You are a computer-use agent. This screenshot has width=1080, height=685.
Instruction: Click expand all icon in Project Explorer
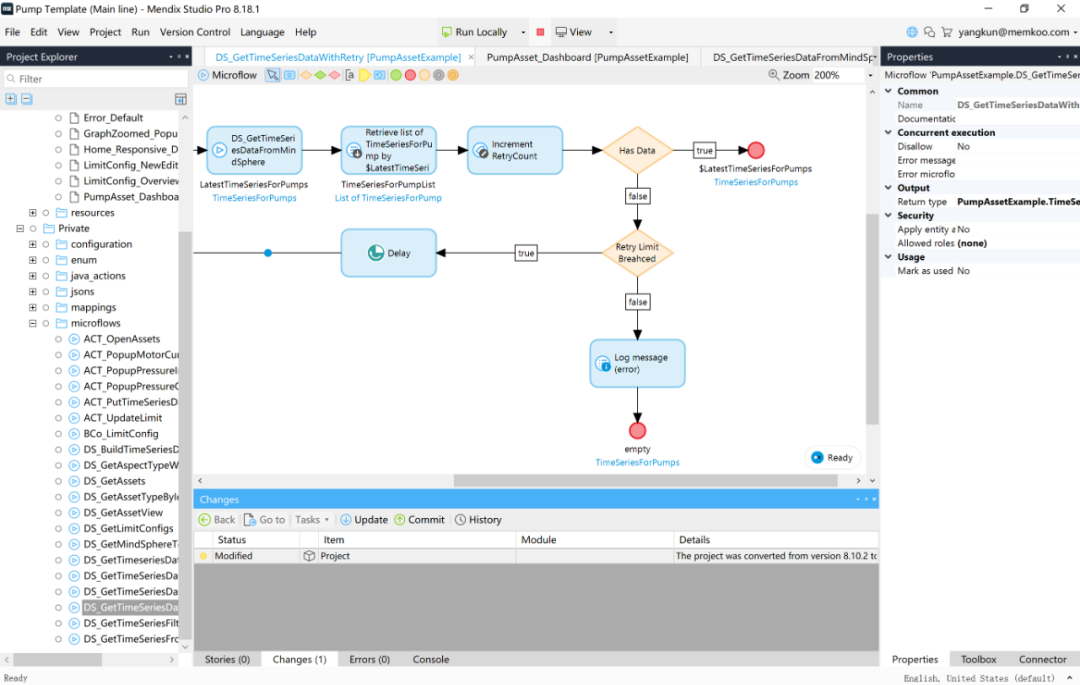(x=11, y=99)
